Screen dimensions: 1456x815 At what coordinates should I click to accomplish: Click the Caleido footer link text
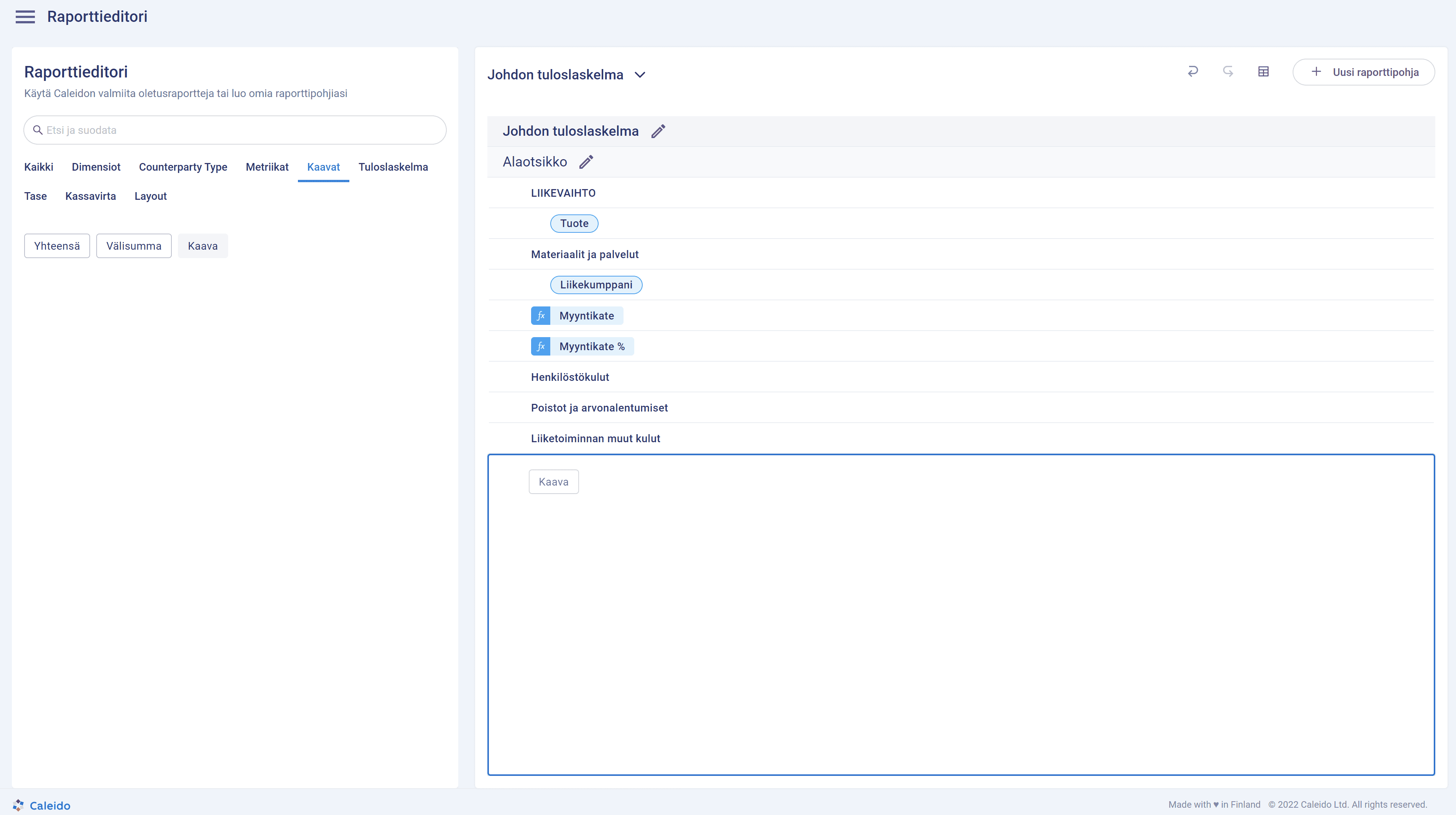coord(50,805)
